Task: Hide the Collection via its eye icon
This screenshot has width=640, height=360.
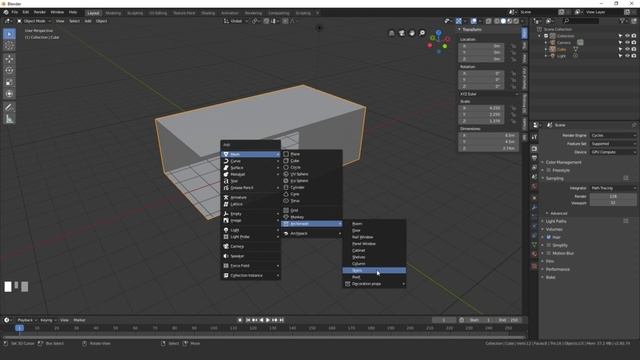Action: pyautogui.click(x=627, y=36)
